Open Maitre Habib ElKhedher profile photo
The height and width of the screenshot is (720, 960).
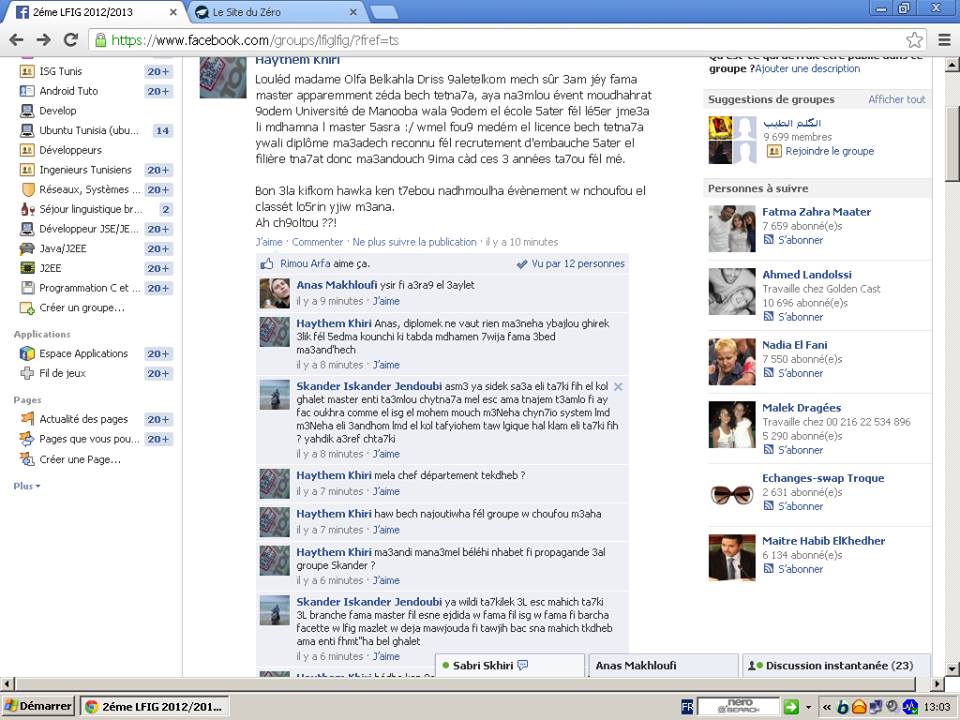tap(732, 558)
